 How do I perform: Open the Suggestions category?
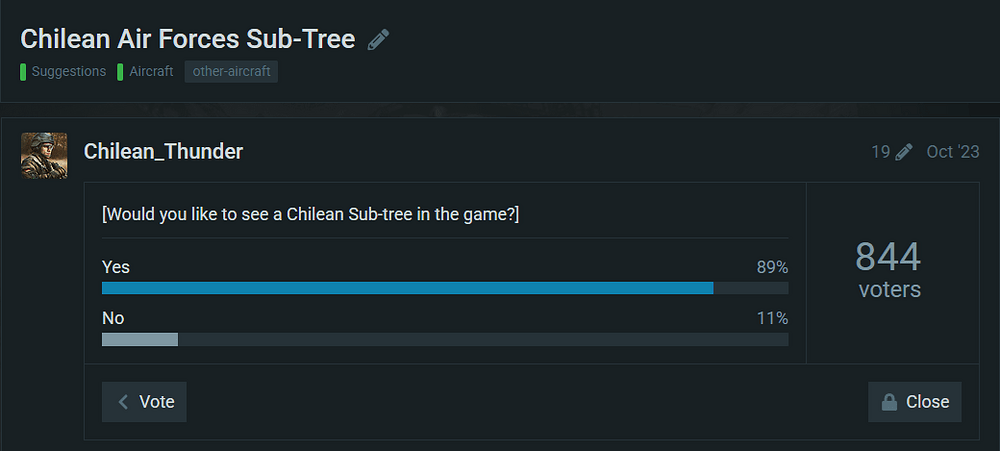68,72
